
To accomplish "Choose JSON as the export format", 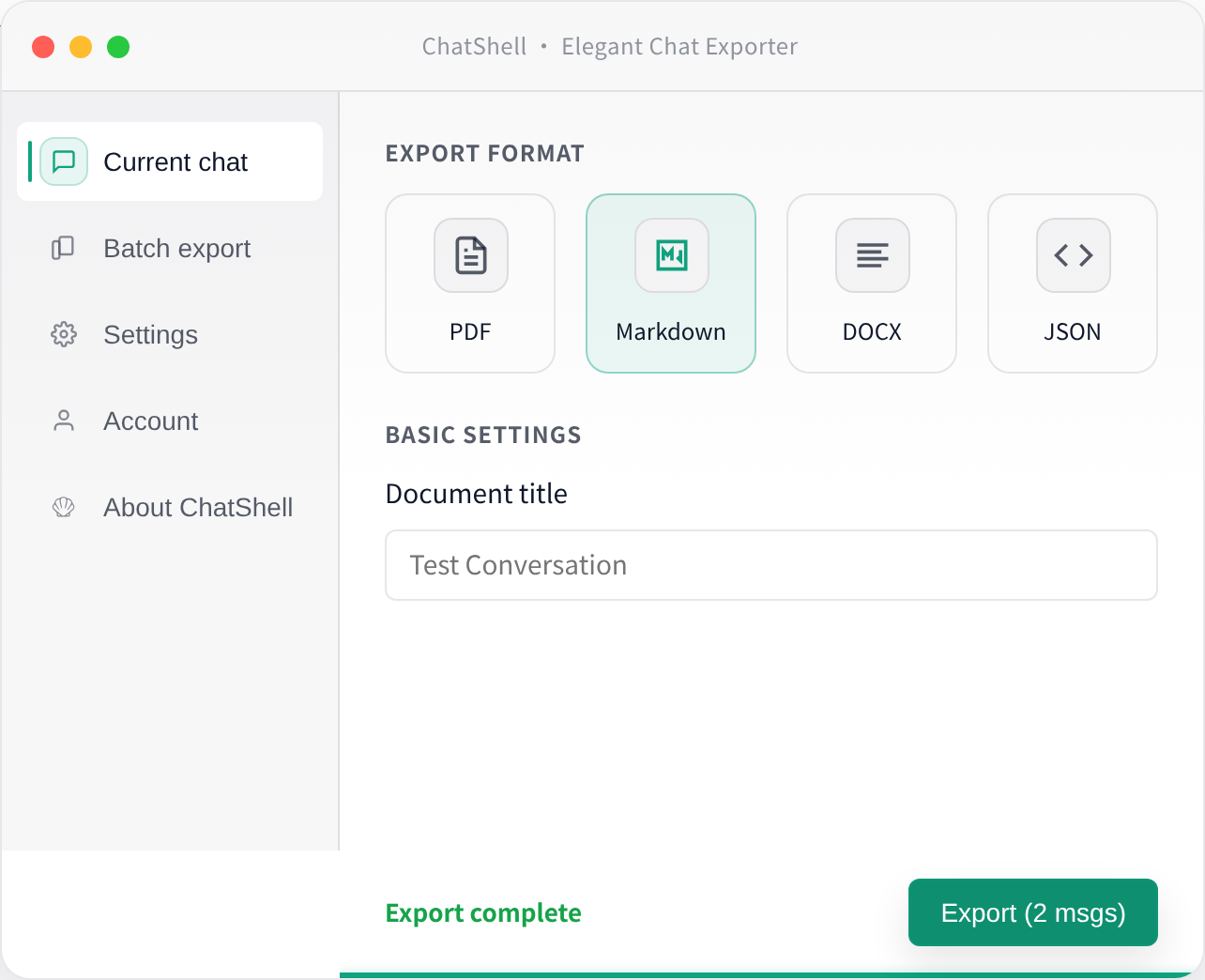I will [1073, 283].
